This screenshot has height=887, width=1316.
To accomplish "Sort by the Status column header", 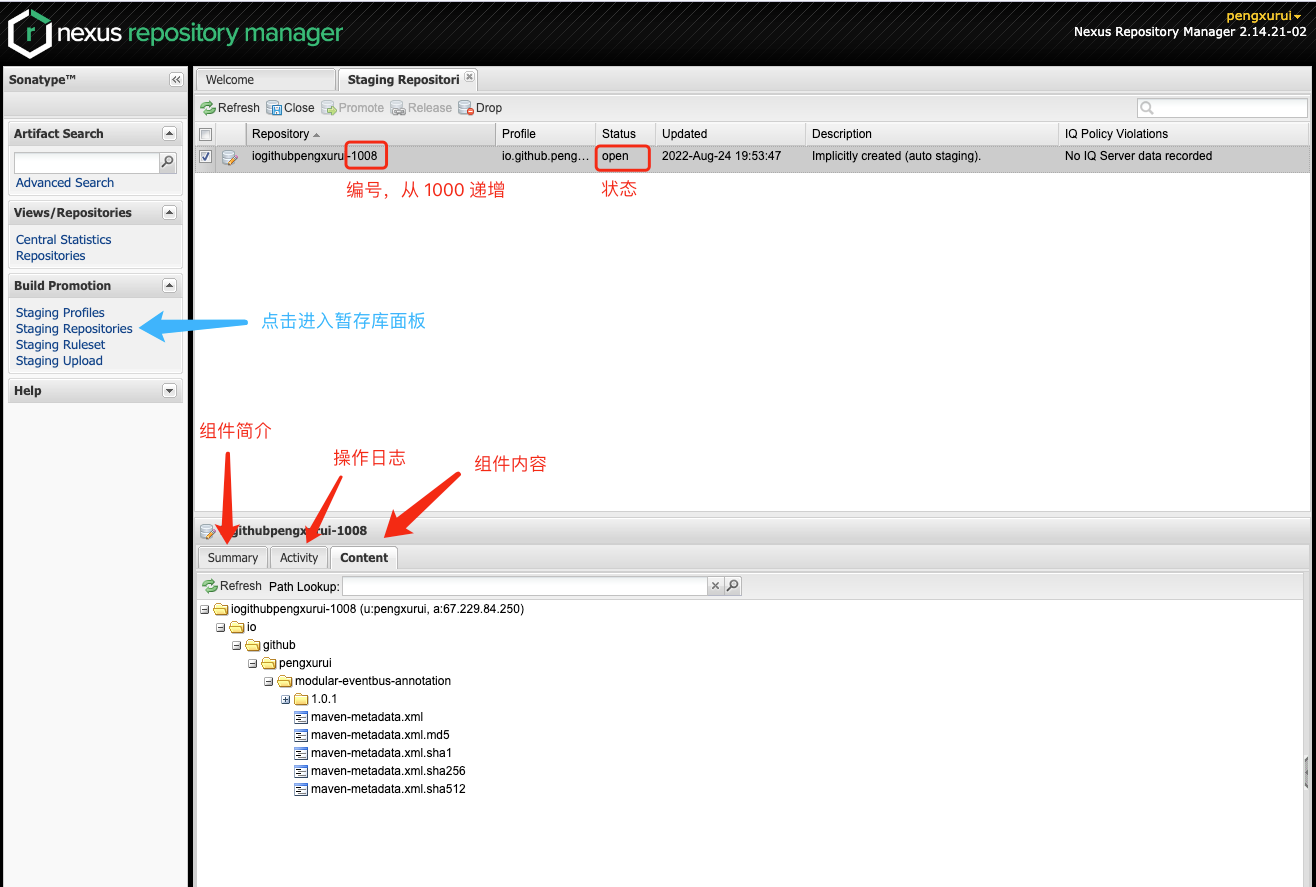I will click(x=625, y=134).
